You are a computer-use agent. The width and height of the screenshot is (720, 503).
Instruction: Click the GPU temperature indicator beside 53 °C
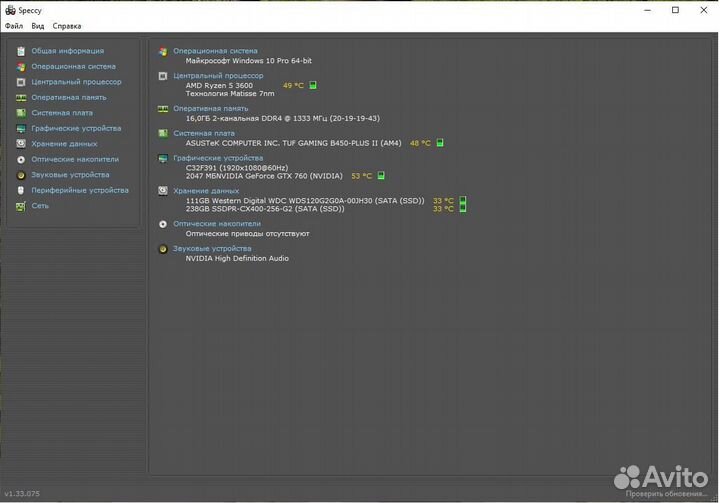tap(381, 176)
